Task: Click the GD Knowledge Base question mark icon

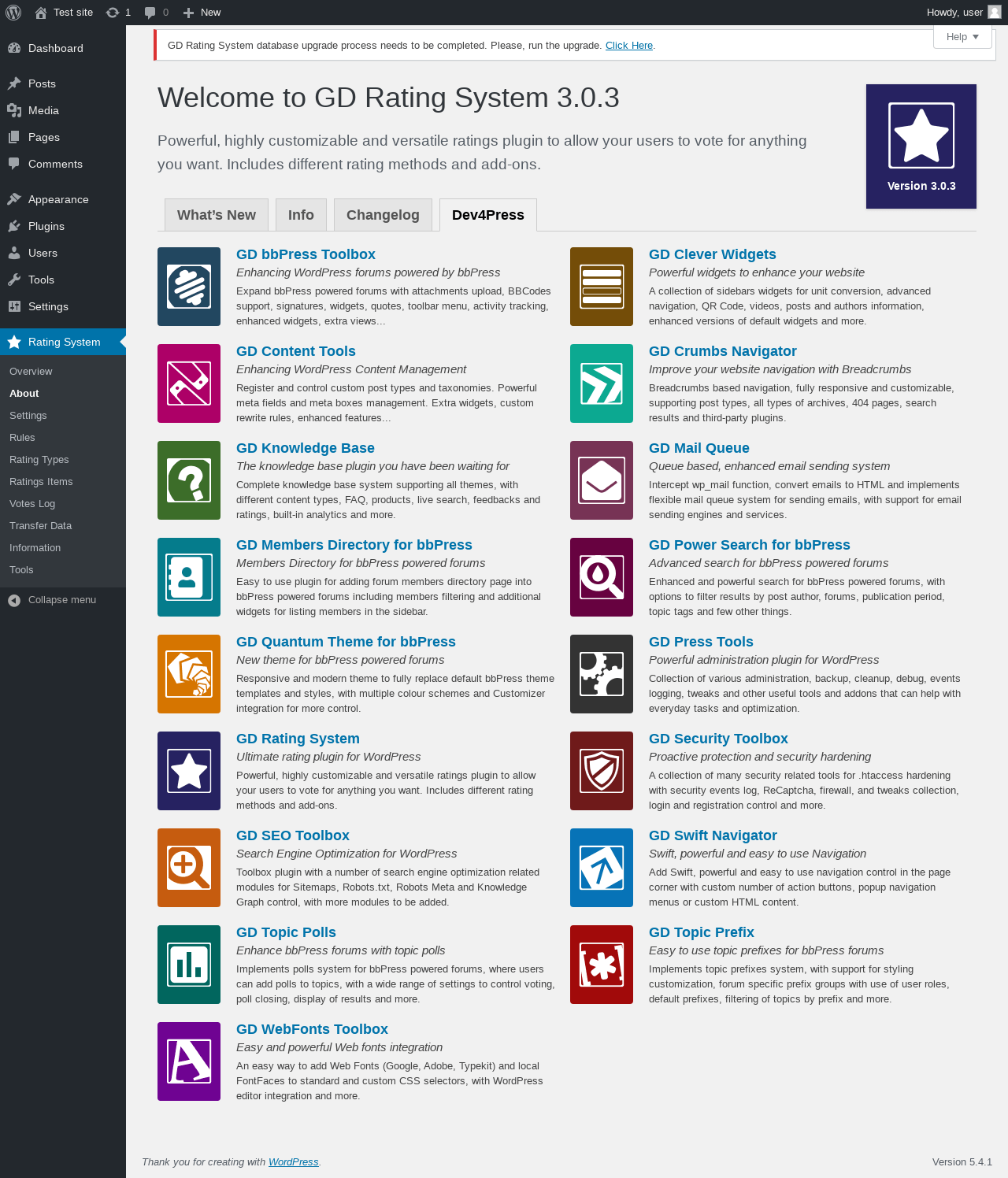Action: click(189, 480)
